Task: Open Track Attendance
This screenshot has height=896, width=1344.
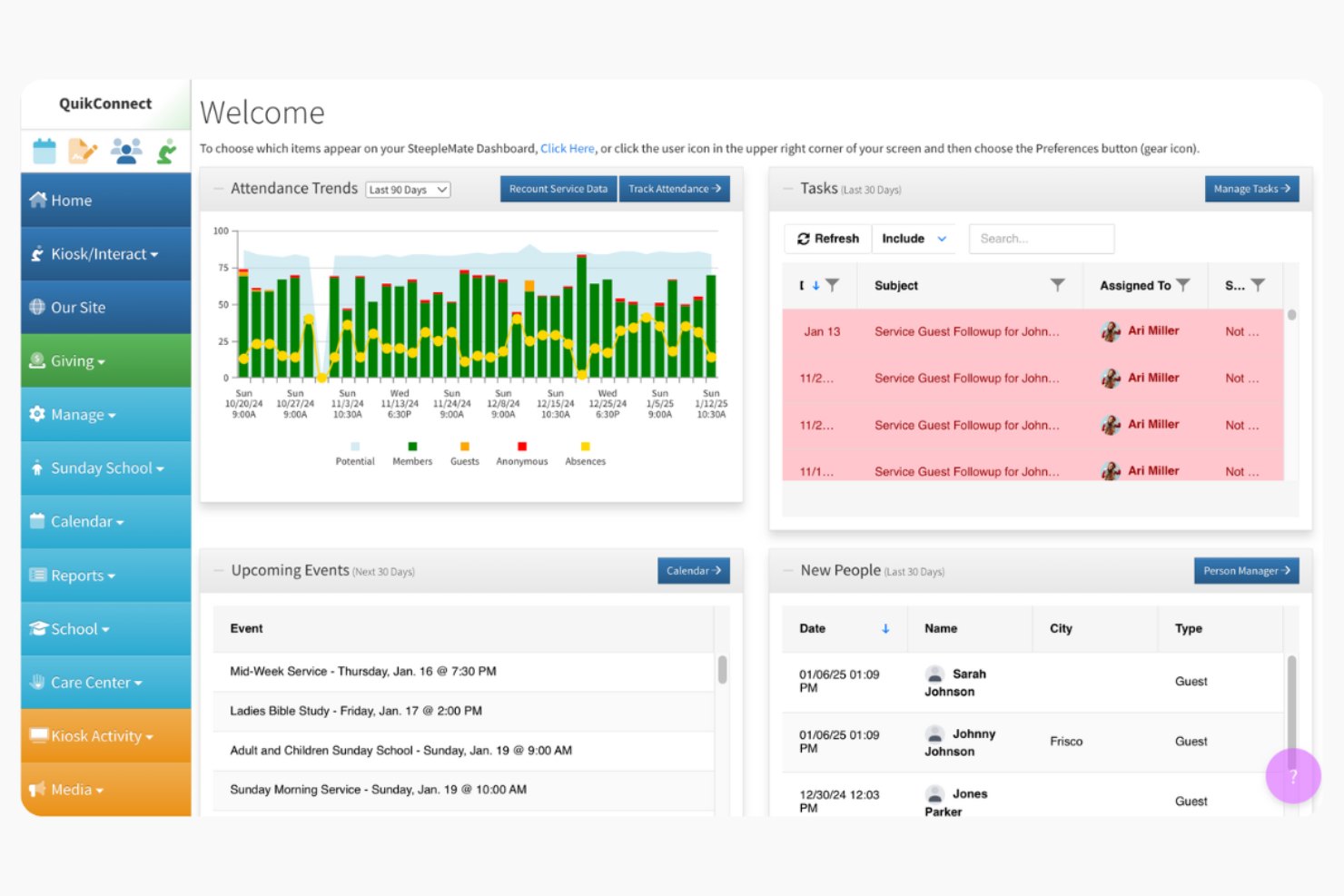Action: point(675,189)
